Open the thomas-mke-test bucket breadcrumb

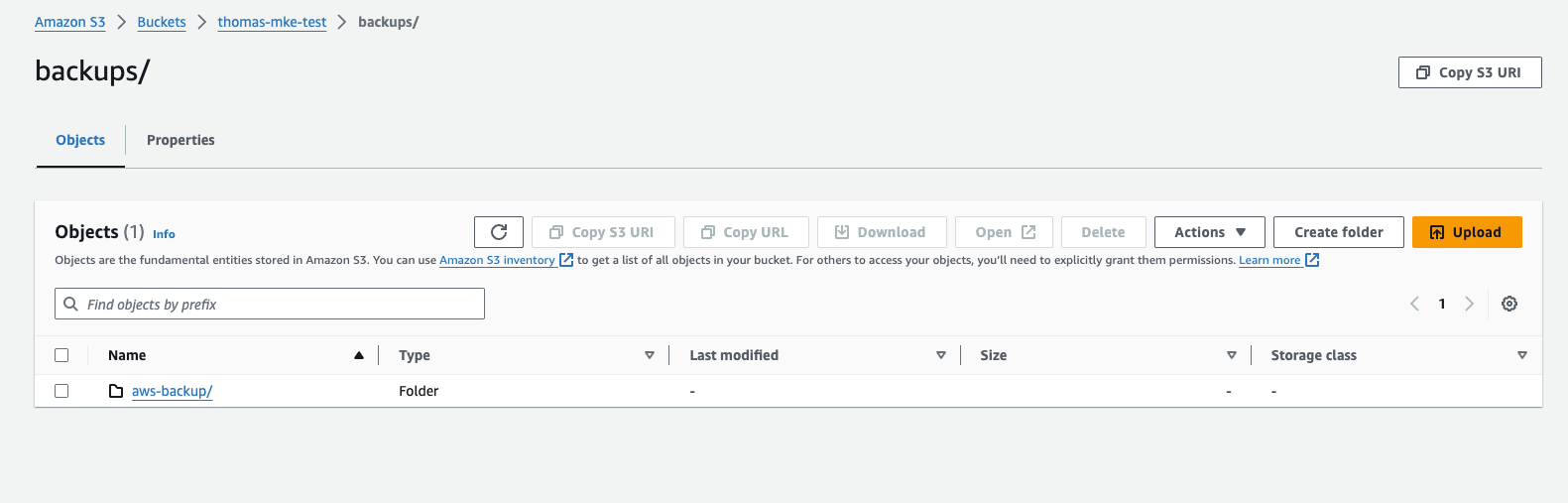[x=272, y=22]
